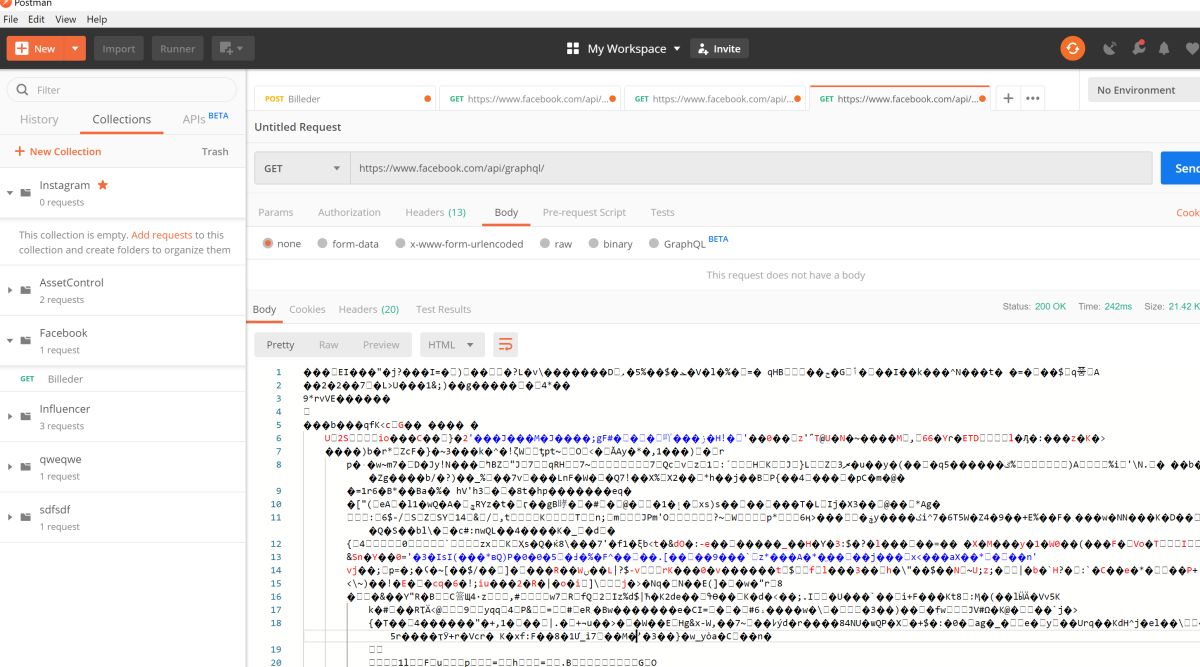Viewport: 1200px width, 667px height.
Task: Open the Help menu
Action: (x=97, y=19)
